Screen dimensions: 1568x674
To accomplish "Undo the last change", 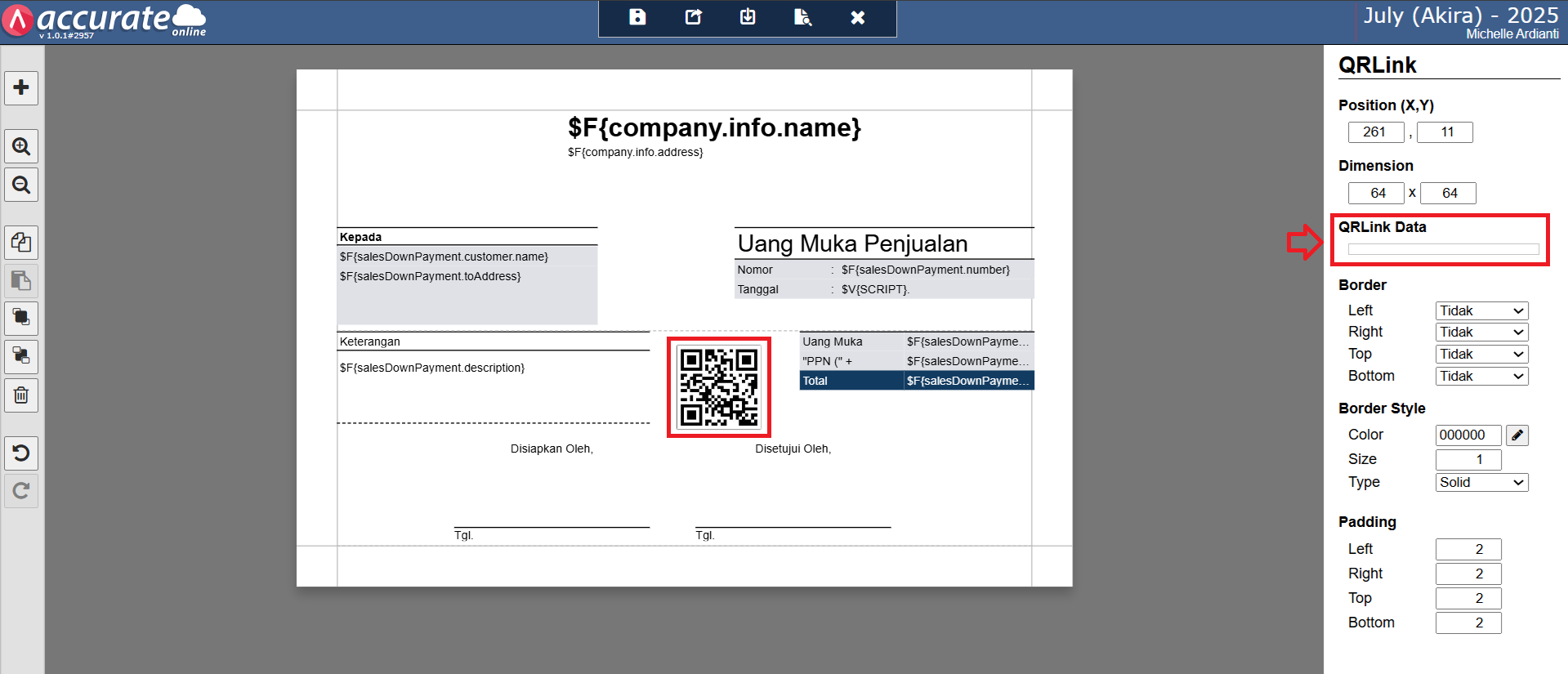I will tap(21, 453).
